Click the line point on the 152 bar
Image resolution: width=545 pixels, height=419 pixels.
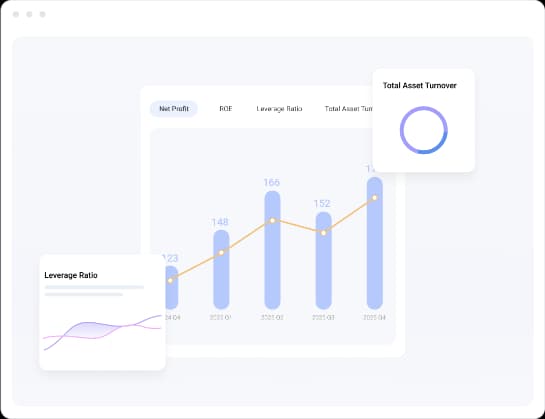pos(324,233)
